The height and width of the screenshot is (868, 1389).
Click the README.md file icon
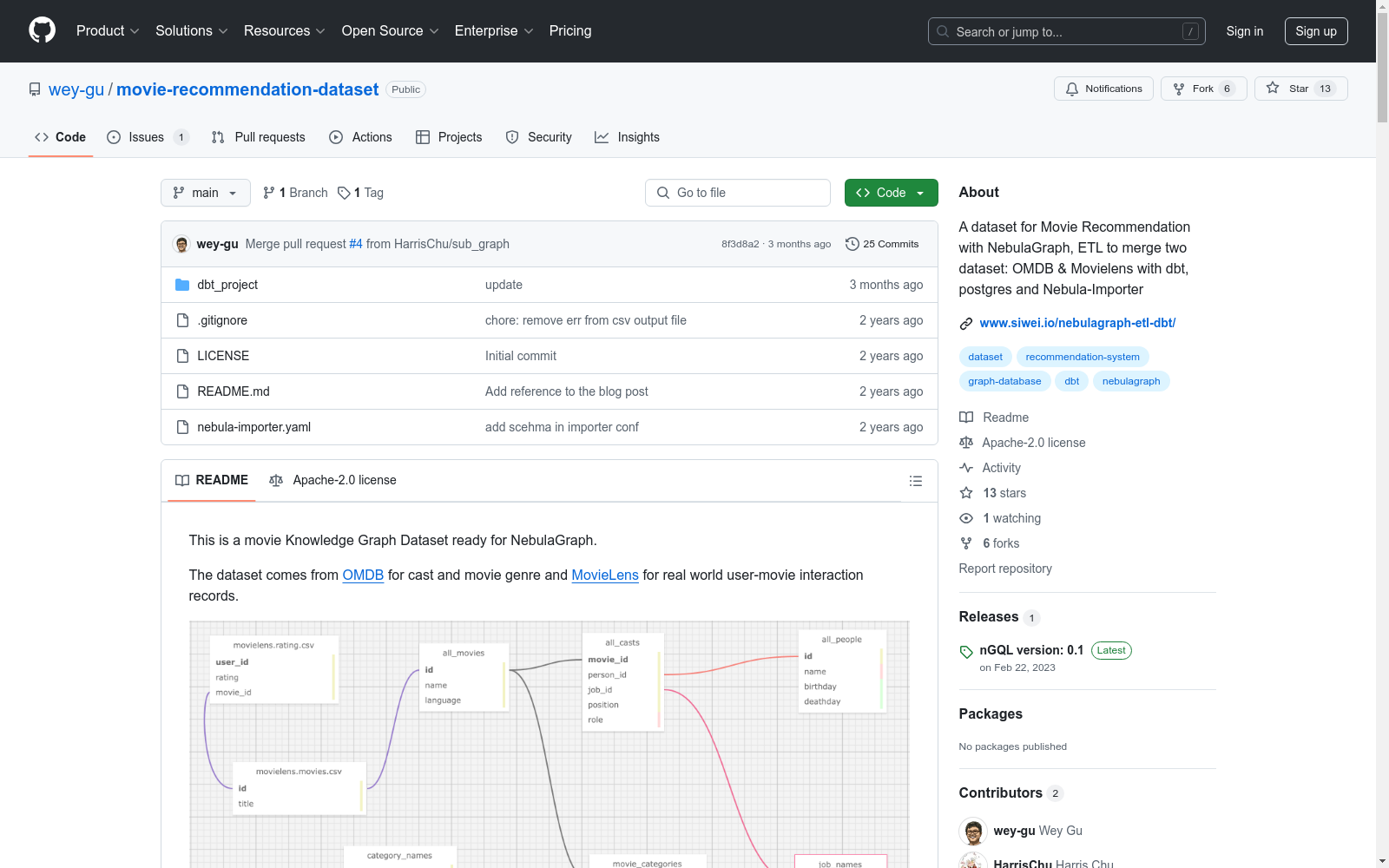click(182, 391)
